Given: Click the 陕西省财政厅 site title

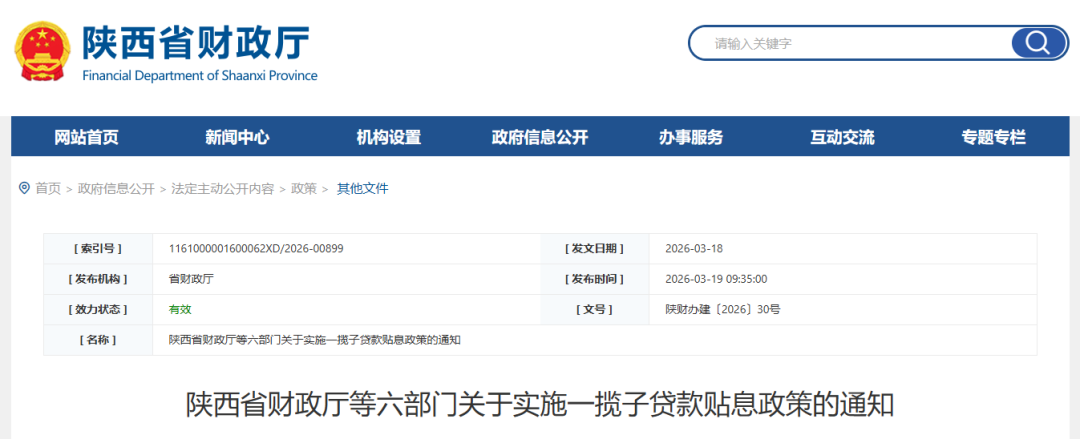Looking at the screenshot, I should 196,42.
